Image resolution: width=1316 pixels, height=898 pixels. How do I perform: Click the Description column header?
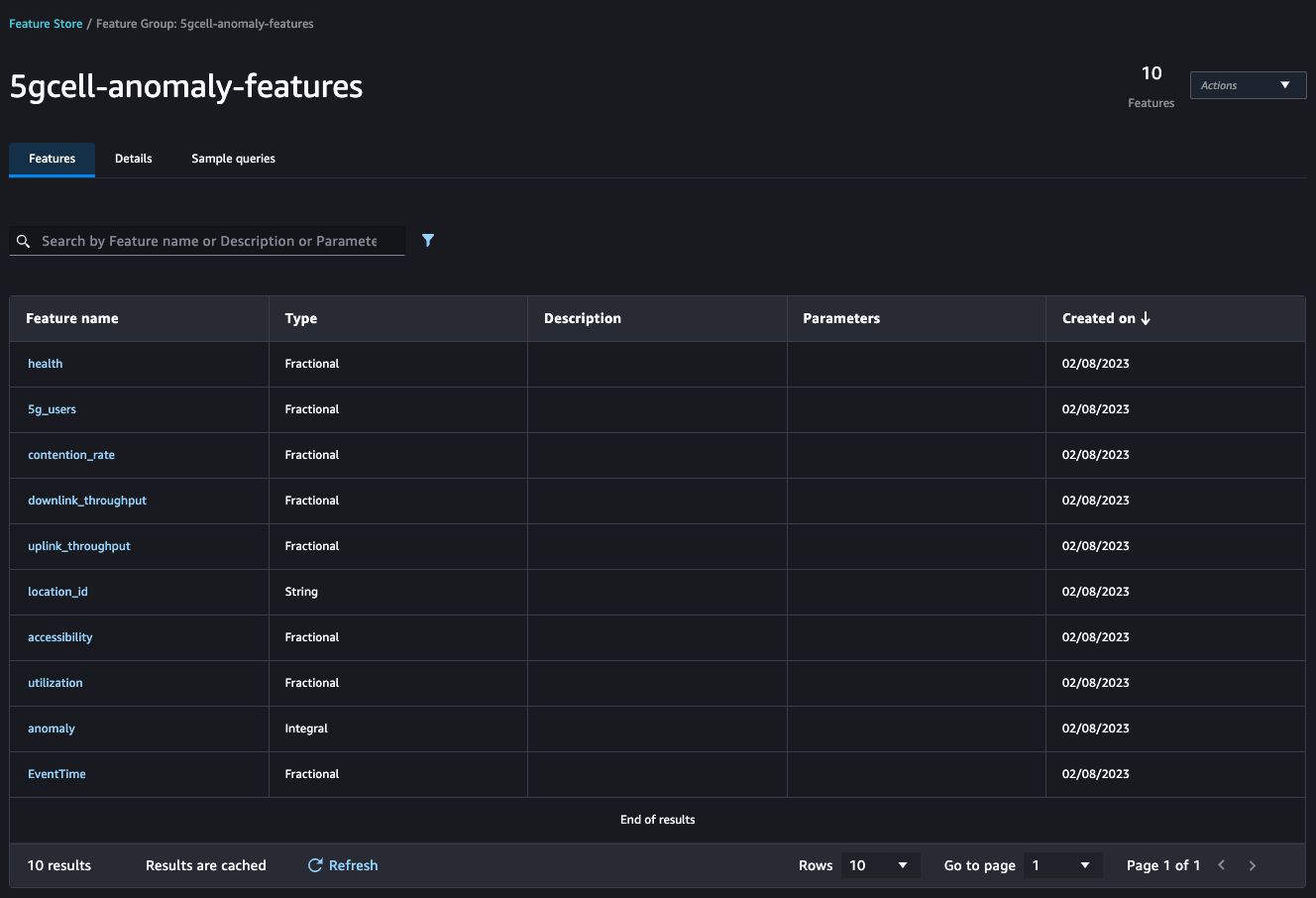[657, 318]
